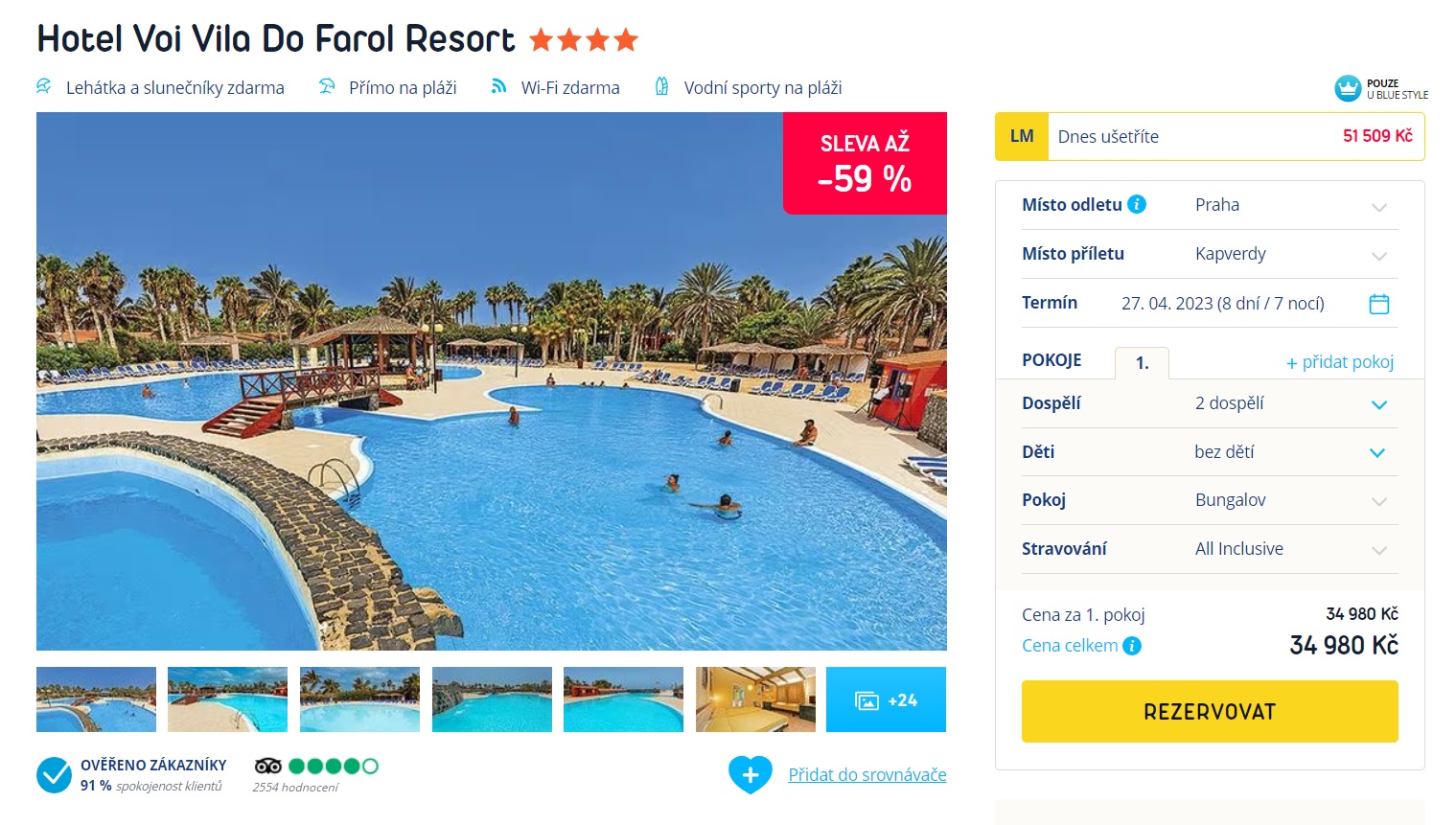Expand the Děti dropdown
This screenshot has width=1456, height=825.
pos(1210,452)
